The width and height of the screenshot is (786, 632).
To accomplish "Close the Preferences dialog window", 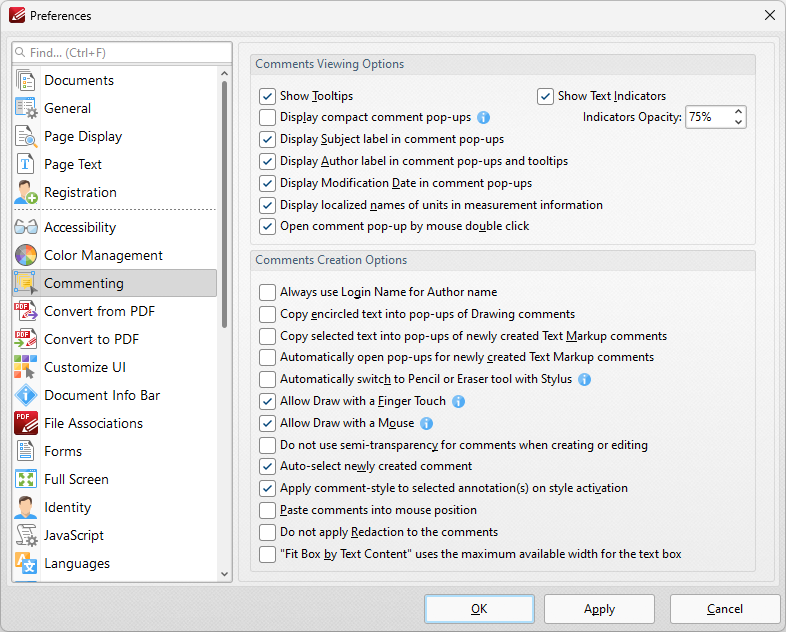I will (770, 16).
